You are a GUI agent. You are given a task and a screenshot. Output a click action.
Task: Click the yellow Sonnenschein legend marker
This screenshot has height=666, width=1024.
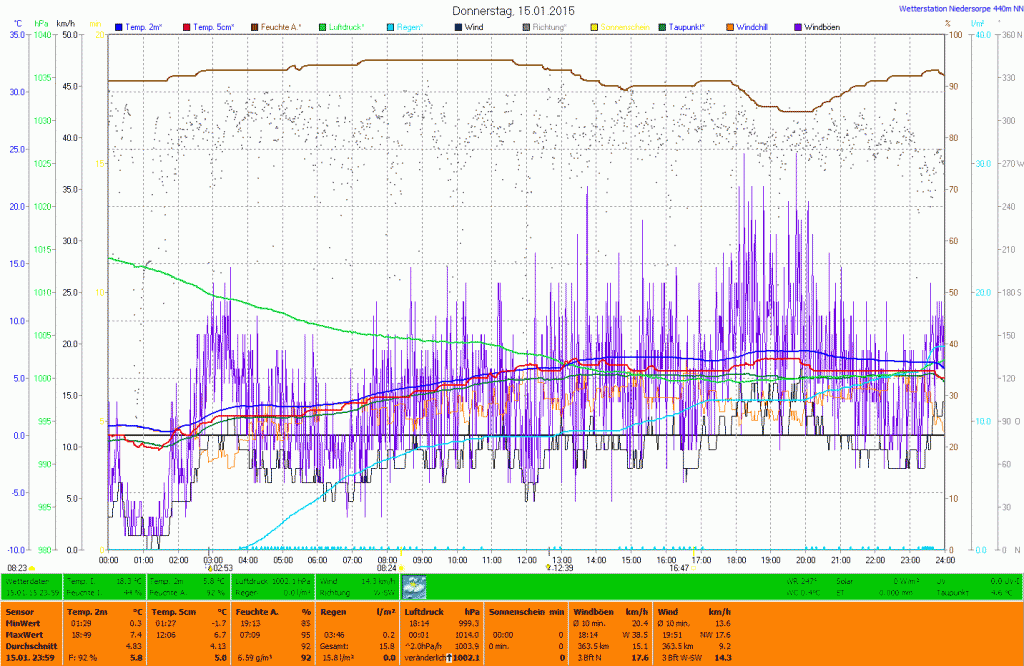click(594, 26)
